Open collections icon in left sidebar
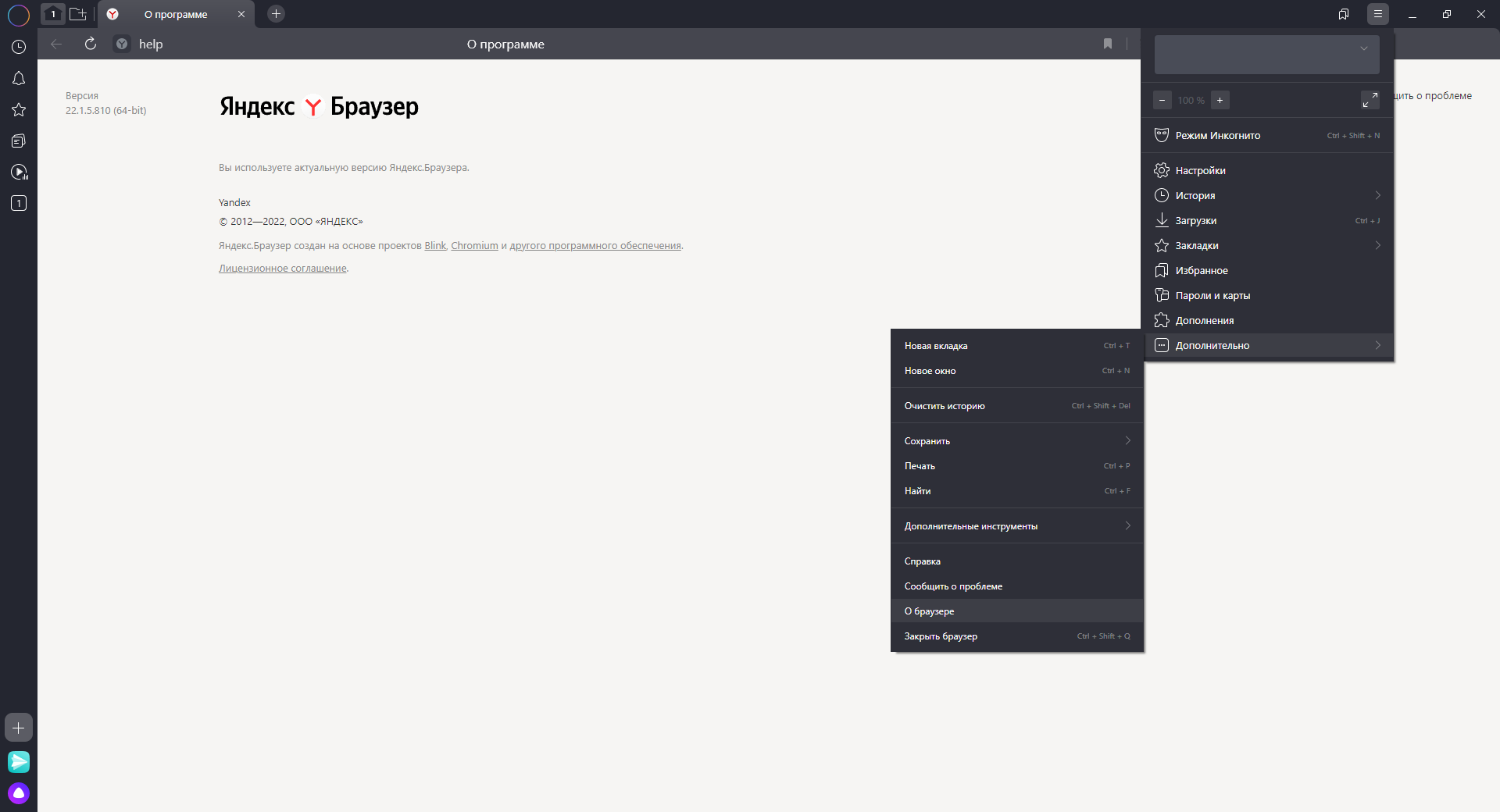The image size is (1500, 812). click(x=19, y=141)
